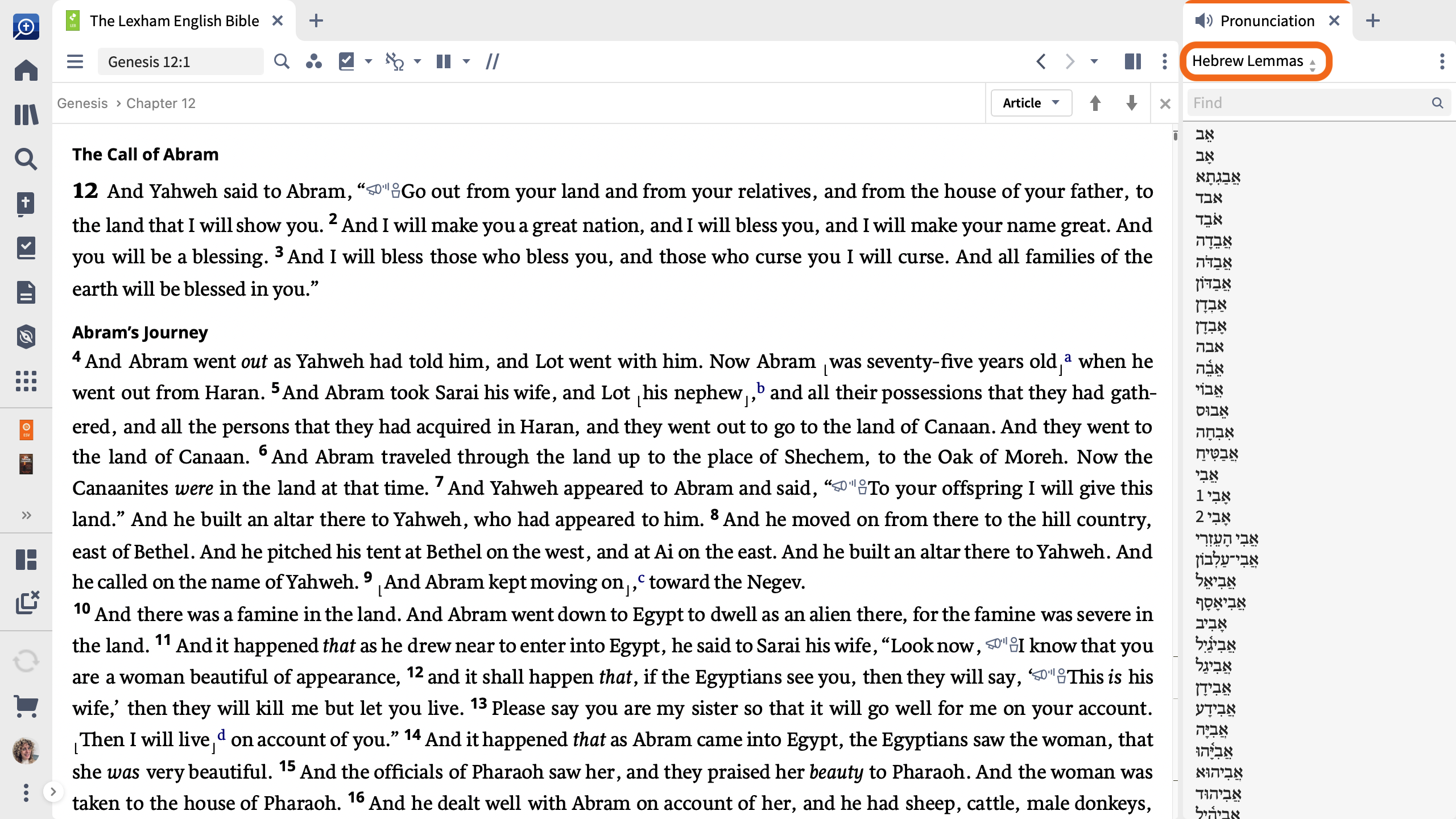Toggle the visual filters checkbox button
The height and width of the screenshot is (819, 1456).
(x=346, y=61)
